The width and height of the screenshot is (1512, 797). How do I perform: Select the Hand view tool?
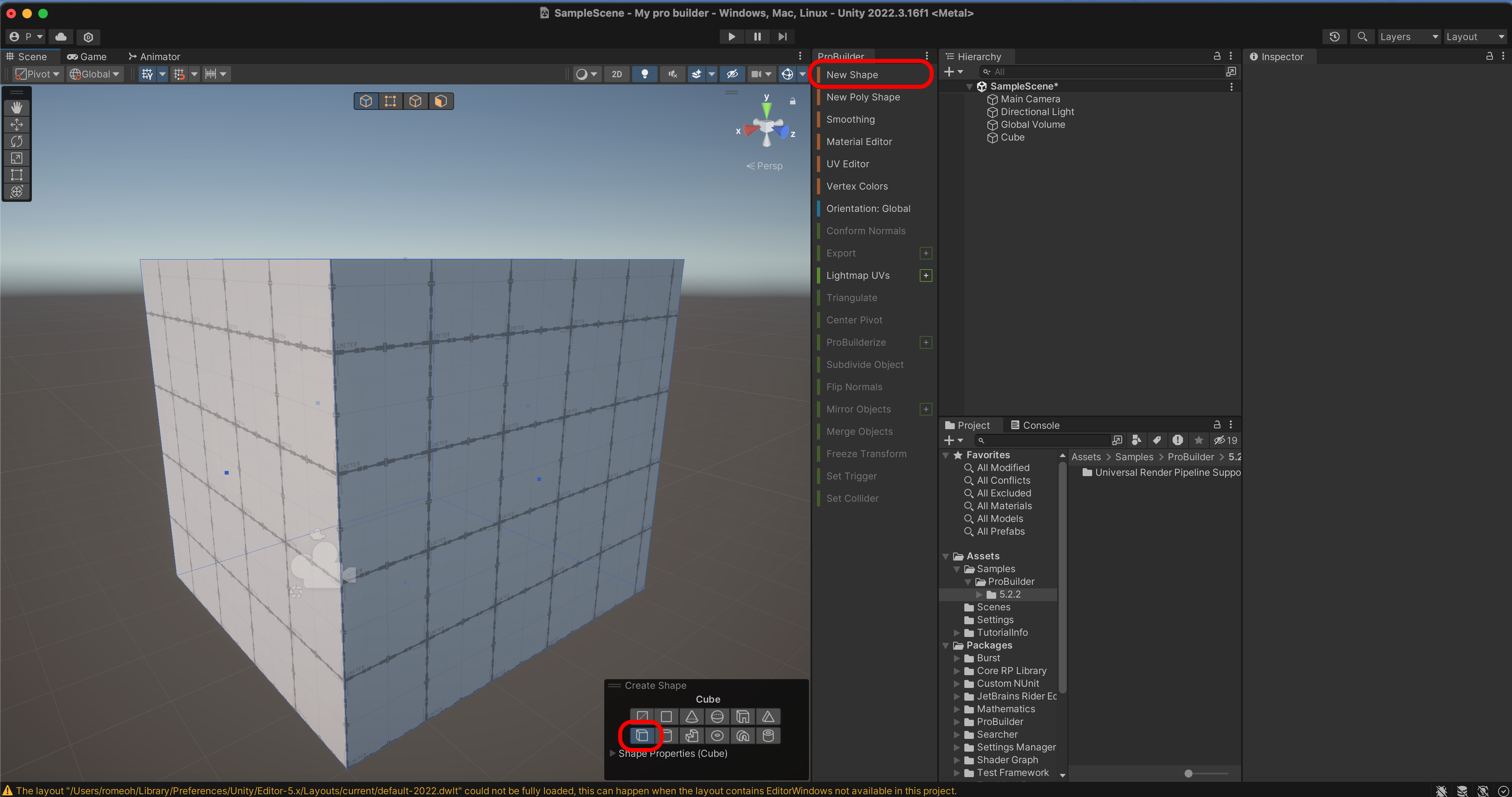tap(16, 107)
